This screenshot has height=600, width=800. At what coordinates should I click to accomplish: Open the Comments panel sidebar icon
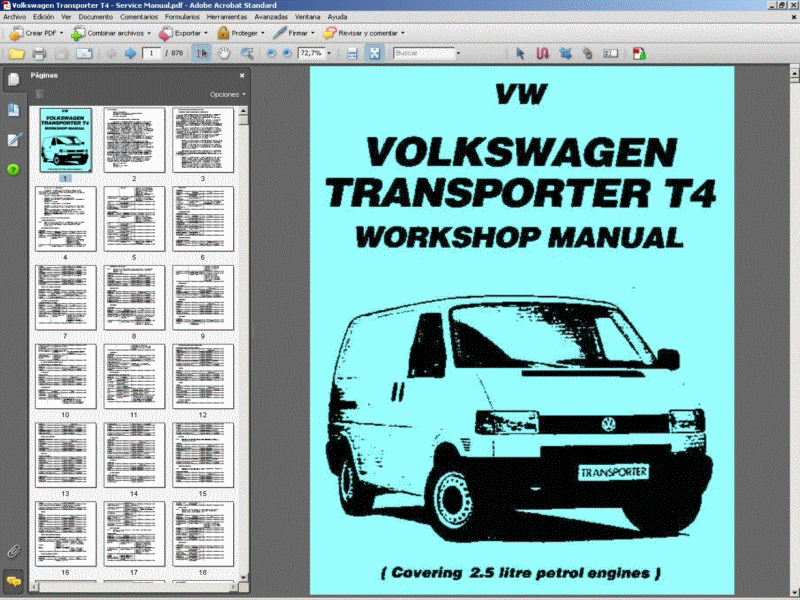[x=14, y=581]
